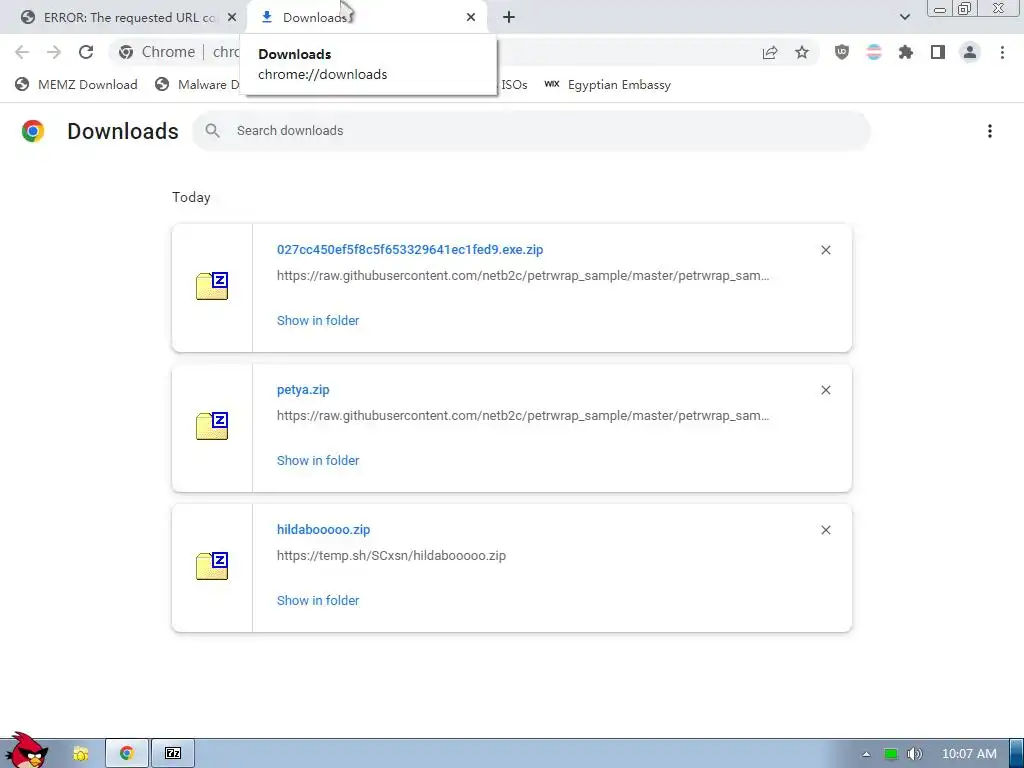Image resolution: width=1024 pixels, height=768 pixels.
Task: Open the volume speaker tray icon
Action: [x=915, y=754]
